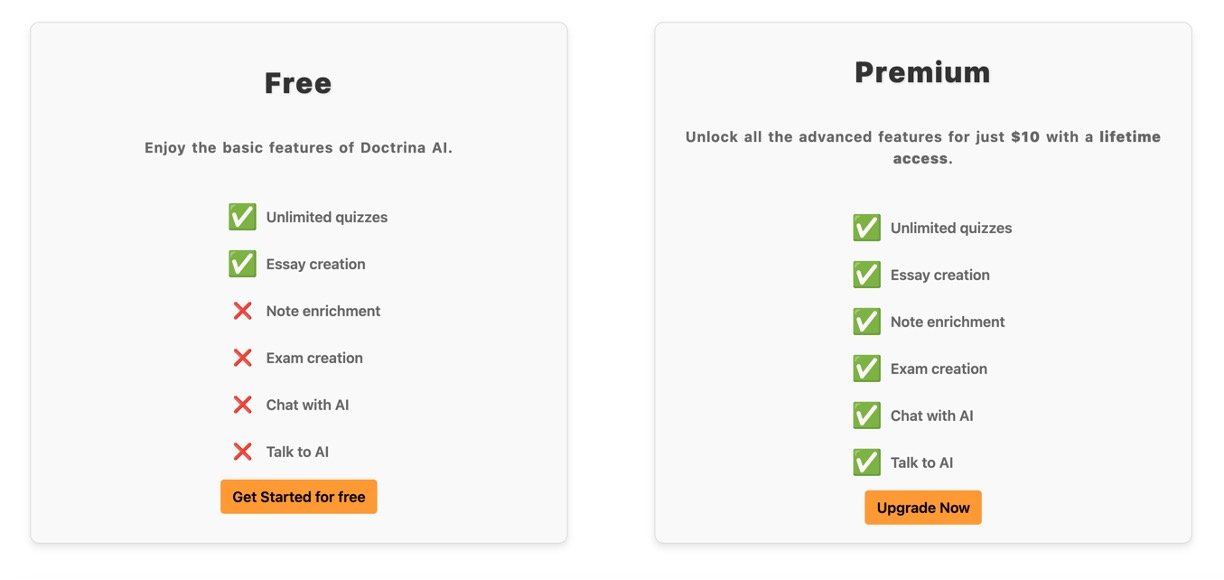Click the Get Started for free button

click(x=298, y=497)
